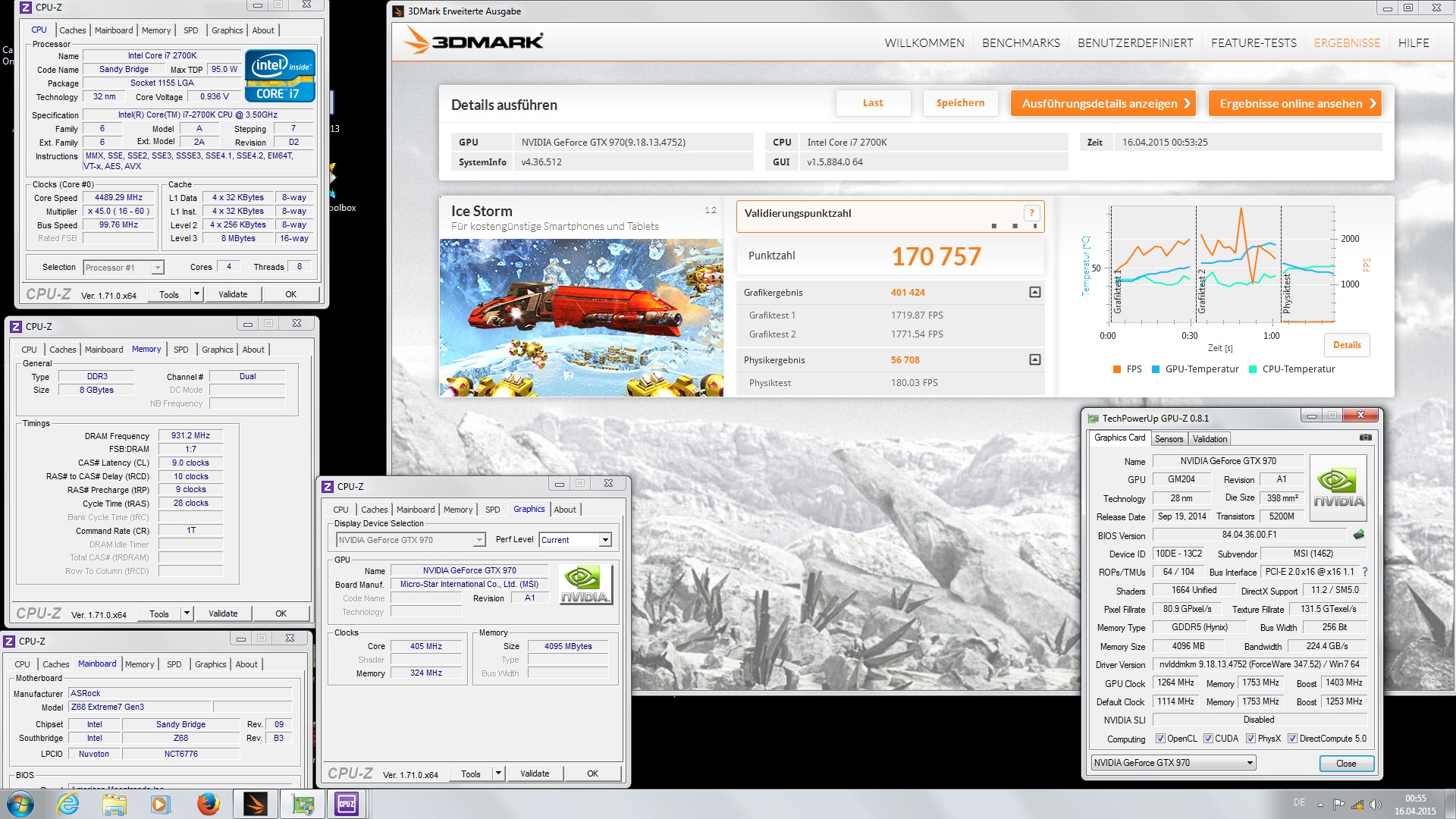Click the Close button in GPU-Z
Image resolution: width=1456 pixels, height=819 pixels.
point(1346,763)
